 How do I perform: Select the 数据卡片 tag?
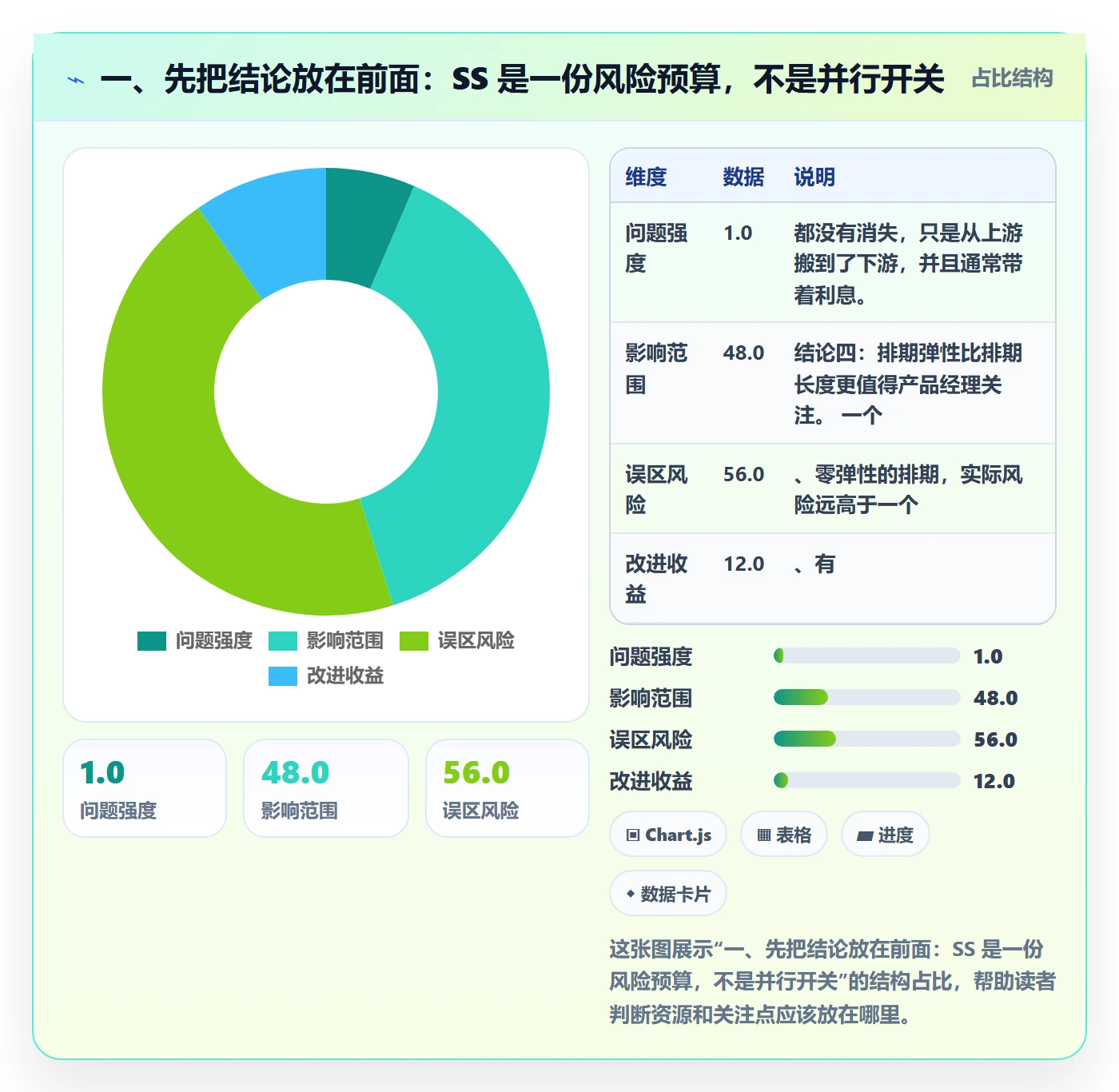point(668,894)
